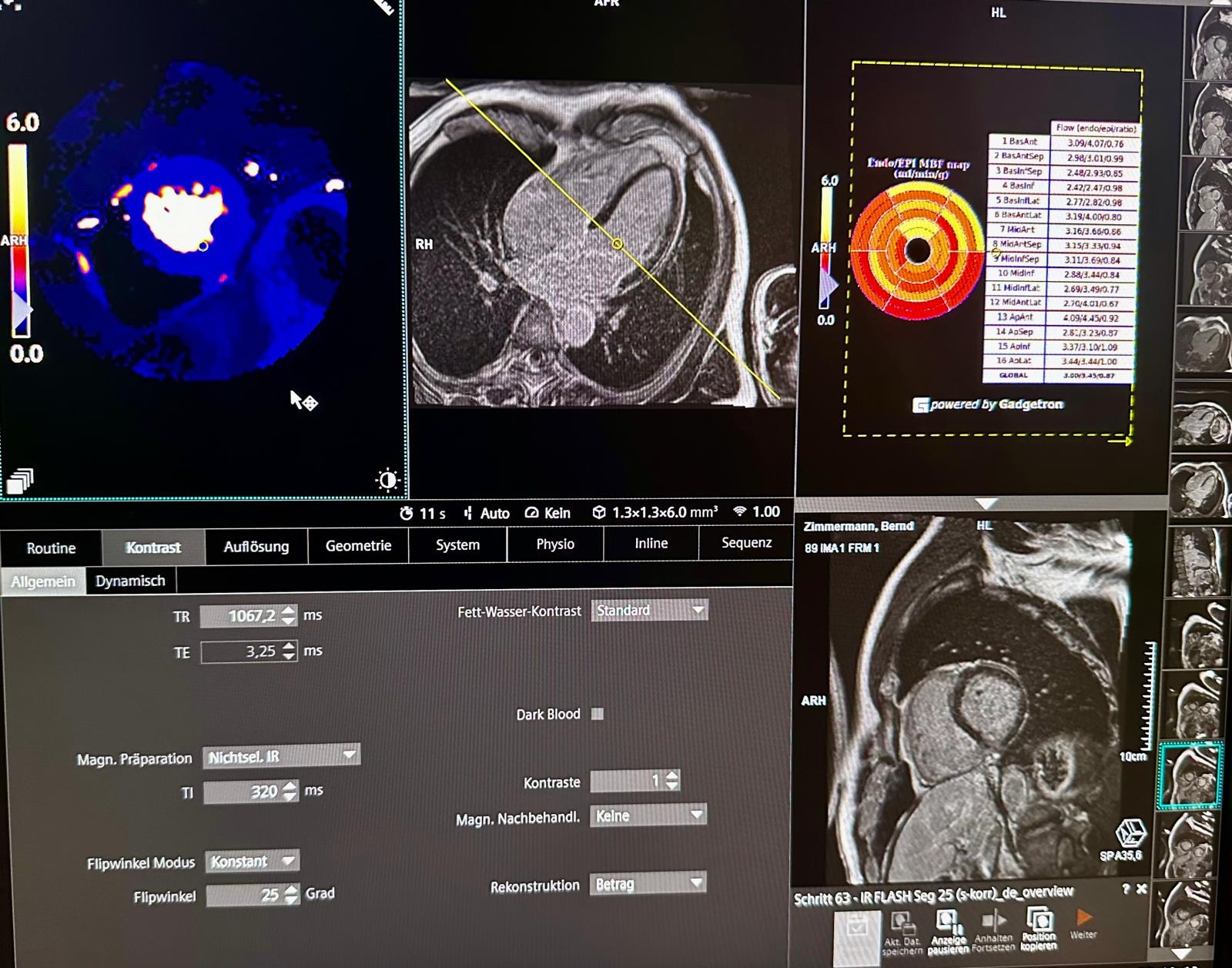The height and width of the screenshot is (968, 1232).
Task: Open the Sequenz tab
Action: tap(746, 543)
